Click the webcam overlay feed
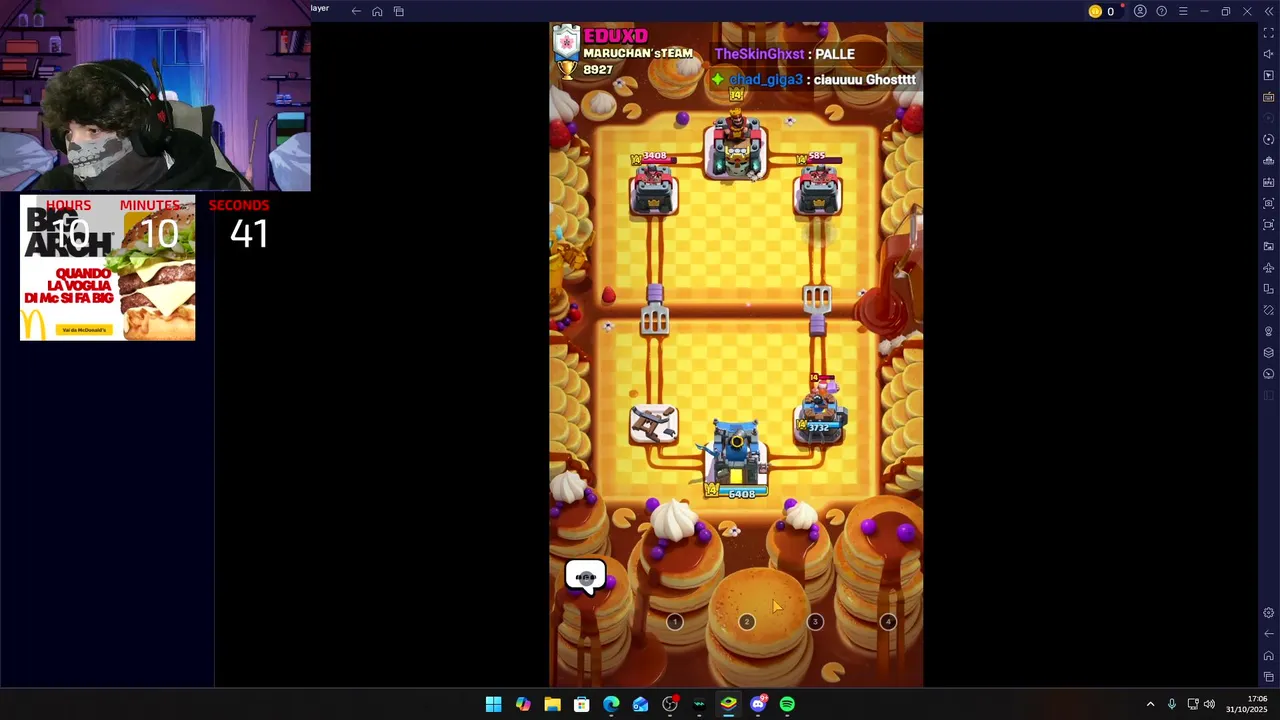 [x=155, y=95]
